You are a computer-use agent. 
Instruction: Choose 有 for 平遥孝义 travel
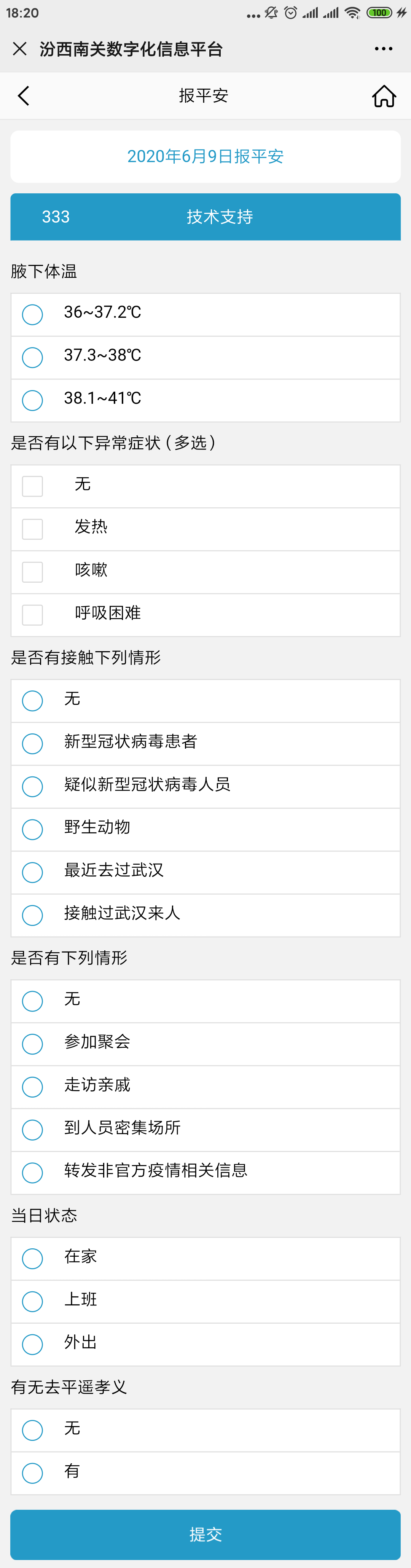32,1472
